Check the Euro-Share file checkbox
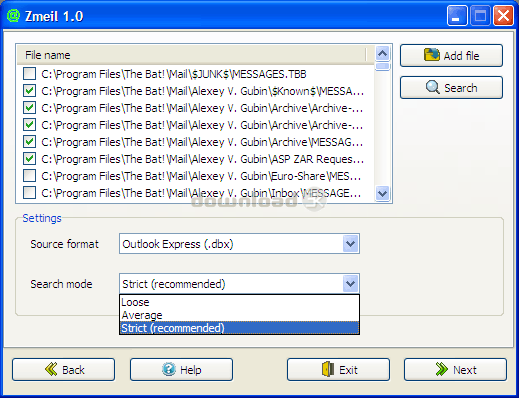The width and height of the screenshot is (519, 398). [30, 176]
